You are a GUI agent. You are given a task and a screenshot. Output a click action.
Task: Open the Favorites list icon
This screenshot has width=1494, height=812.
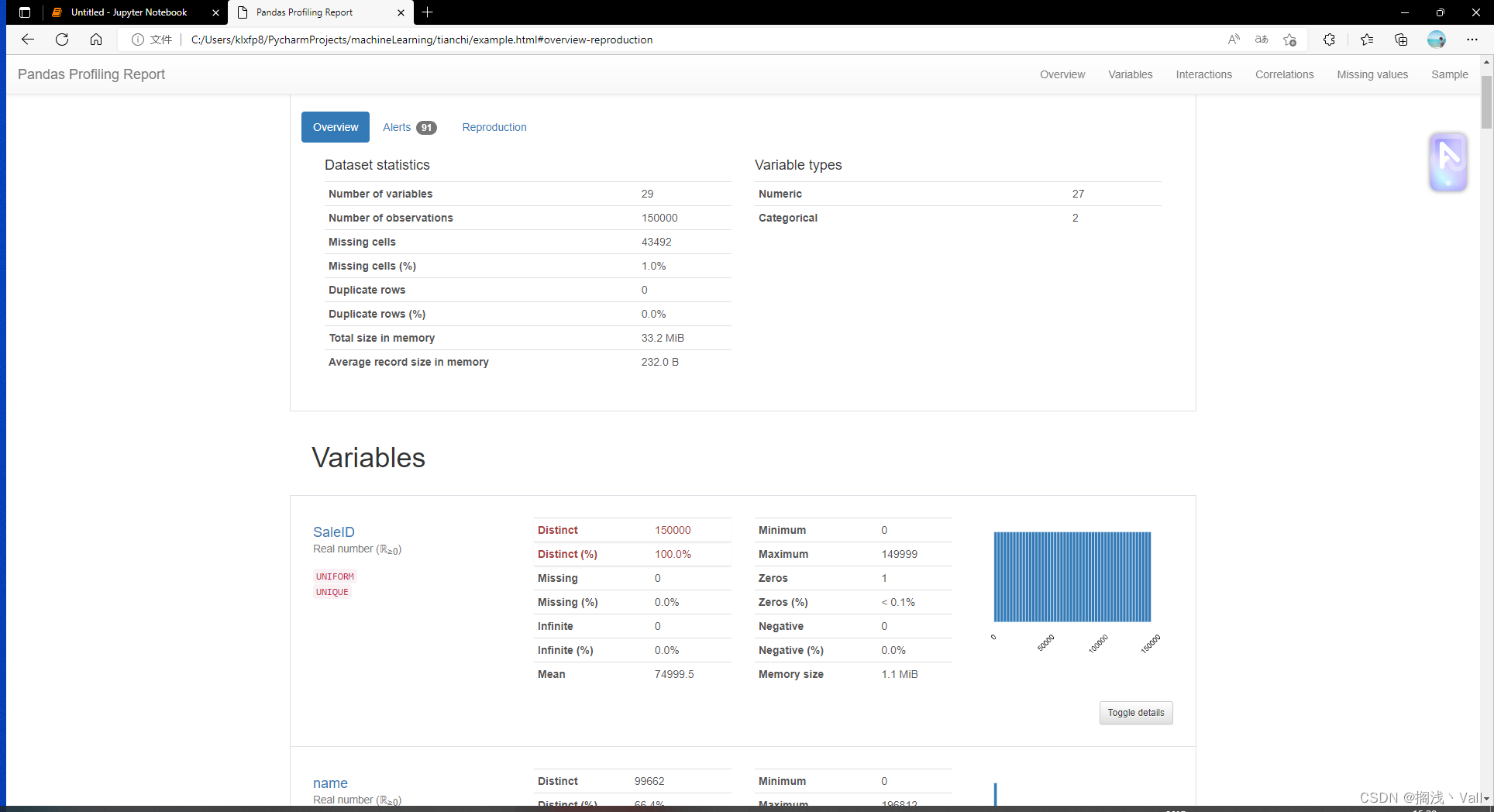click(1367, 40)
